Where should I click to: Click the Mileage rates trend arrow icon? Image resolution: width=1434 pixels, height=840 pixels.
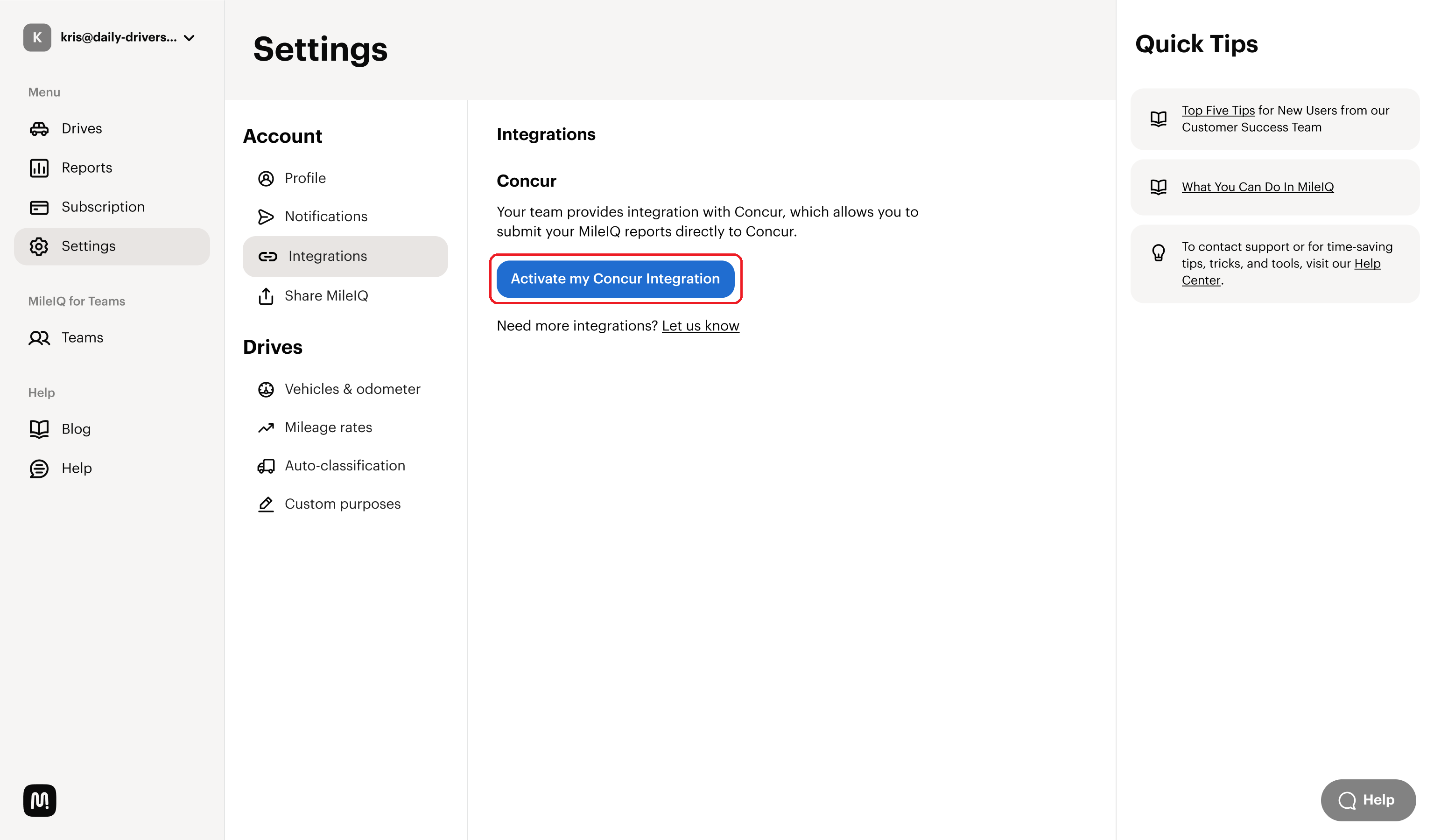tap(266, 427)
